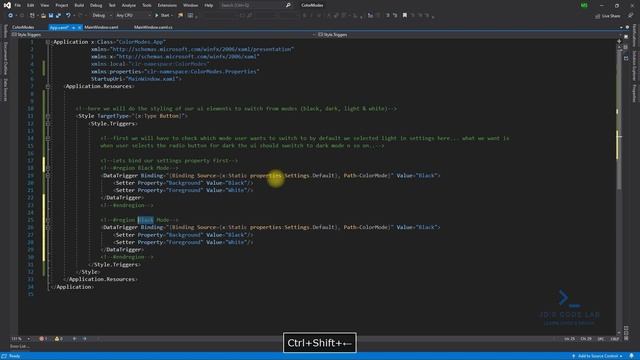The height and width of the screenshot is (360, 640).
Task: Toggle pin on the App.xaml tab
Action: pos(73,27)
